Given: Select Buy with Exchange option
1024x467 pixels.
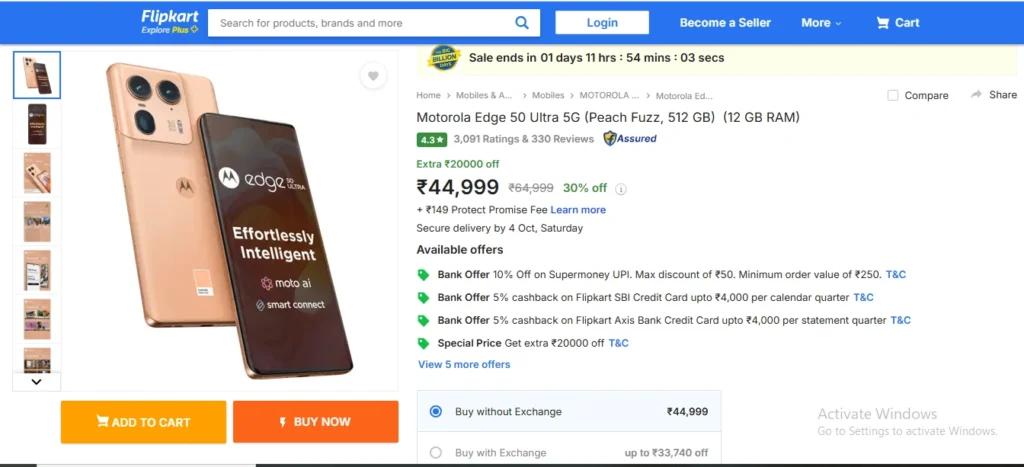Looking at the screenshot, I should [435, 453].
